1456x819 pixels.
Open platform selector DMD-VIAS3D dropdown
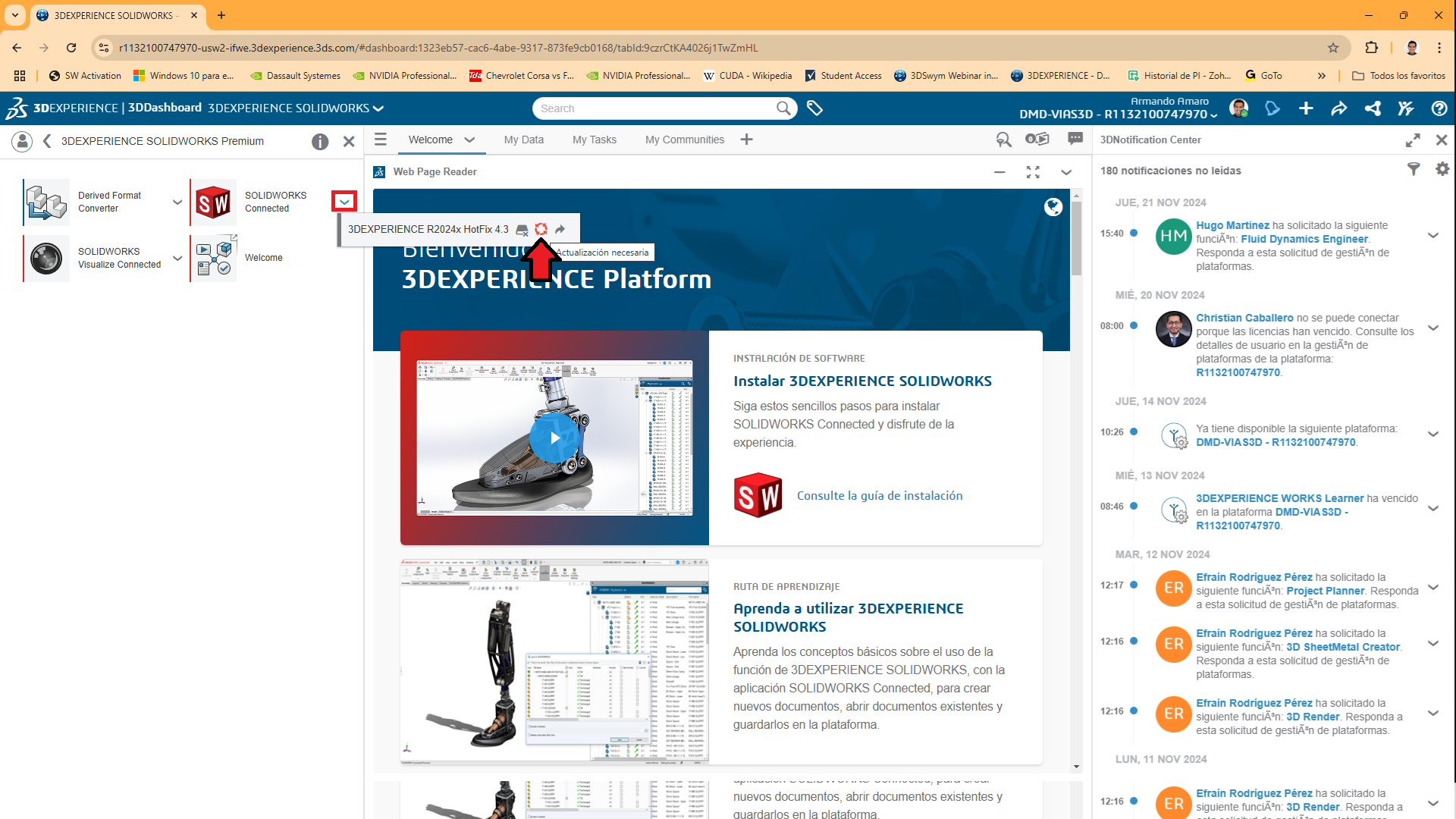point(1119,115)
